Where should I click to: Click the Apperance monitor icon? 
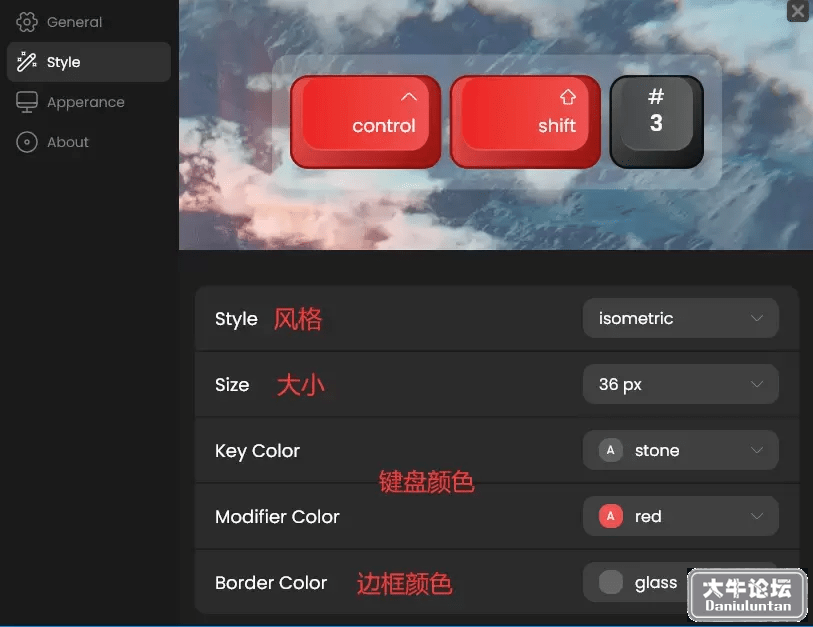(26, 102)
